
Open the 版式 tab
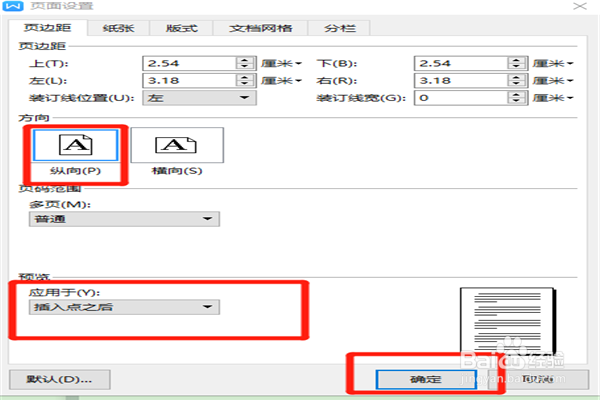(x=181, y=28)
